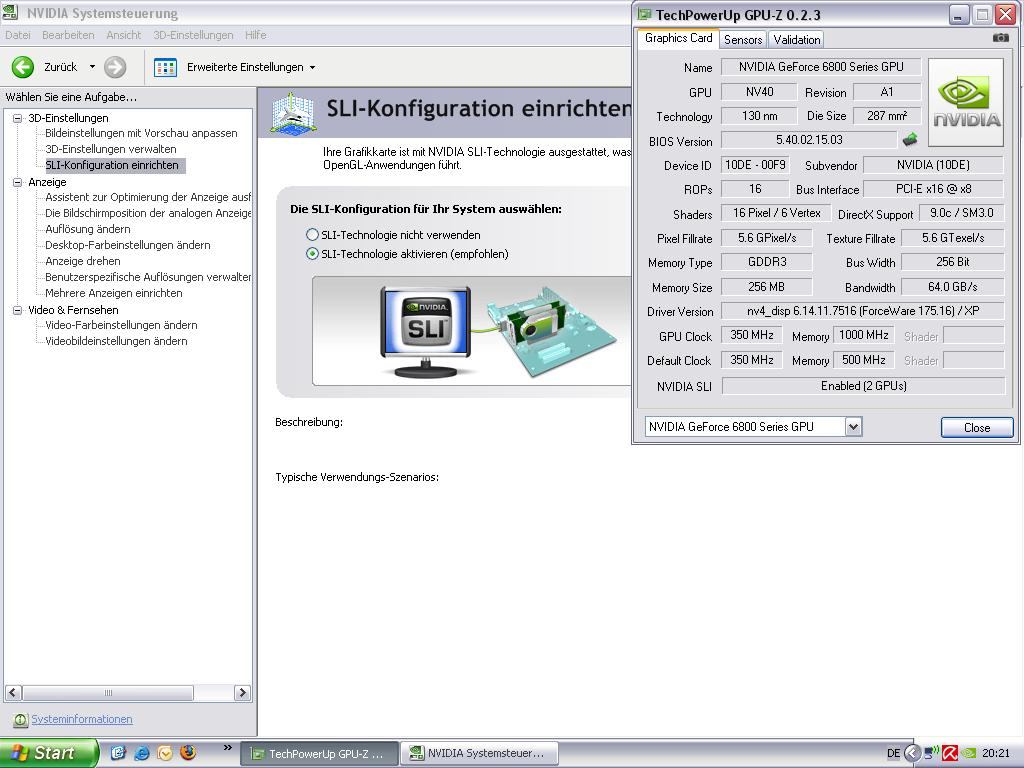Click the NVIDIA tray icon
Image resolution: width=1024 pixels, height=768 pixels.
[x=969, y=753]
